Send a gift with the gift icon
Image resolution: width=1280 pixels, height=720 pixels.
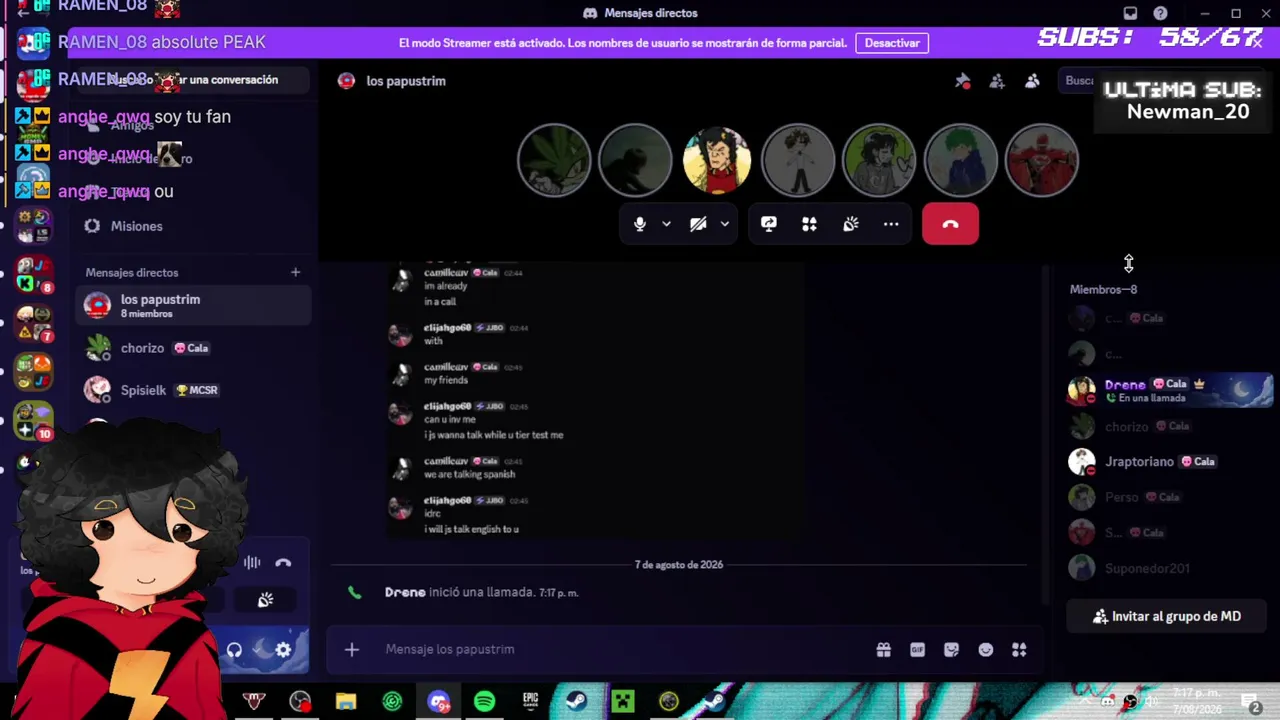coord(884,650)
